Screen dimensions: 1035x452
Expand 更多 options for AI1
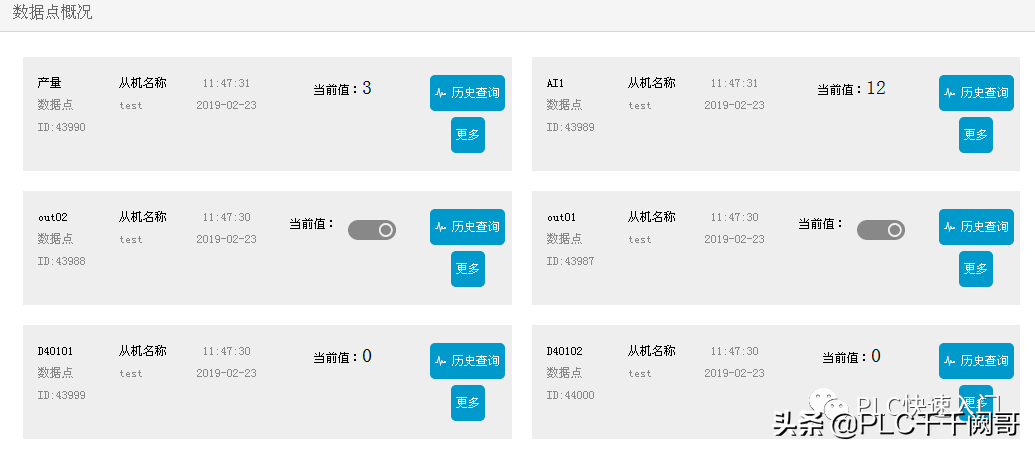(x=976, y=135)
